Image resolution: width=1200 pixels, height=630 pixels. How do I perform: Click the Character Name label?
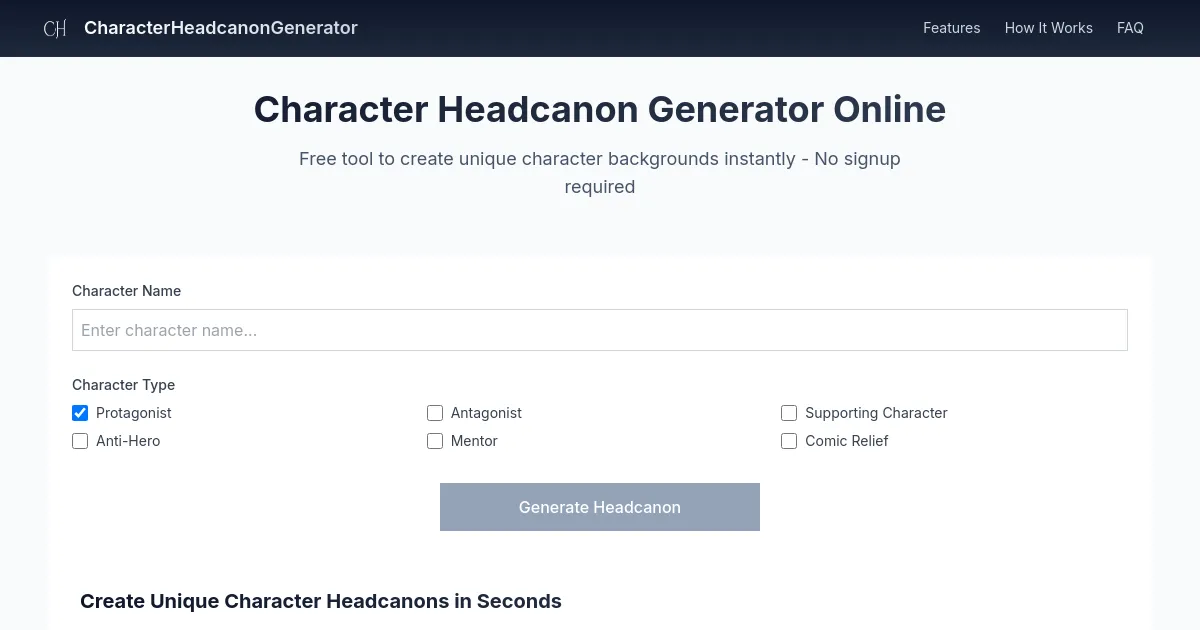pos(126,291)
